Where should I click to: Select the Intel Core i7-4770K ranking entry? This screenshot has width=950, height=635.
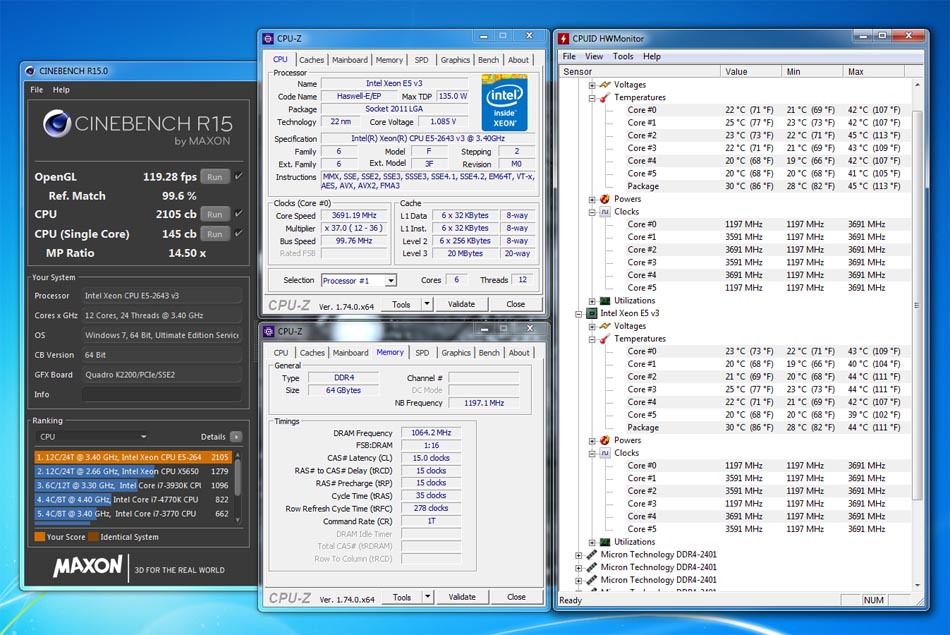tap(133, 499)
